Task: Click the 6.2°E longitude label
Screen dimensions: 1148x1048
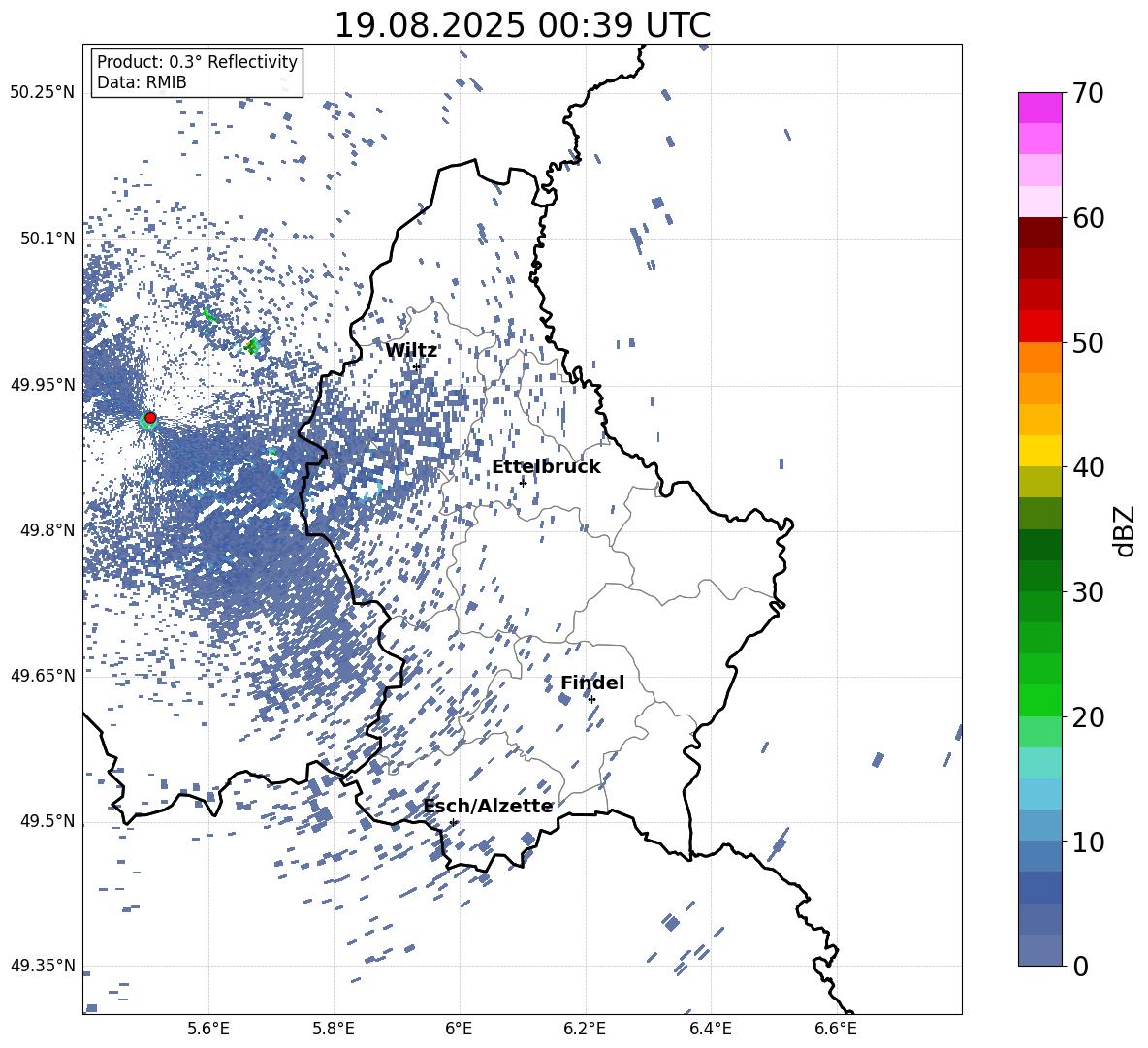Action: pyautogui.click(x=585, y=1029)
